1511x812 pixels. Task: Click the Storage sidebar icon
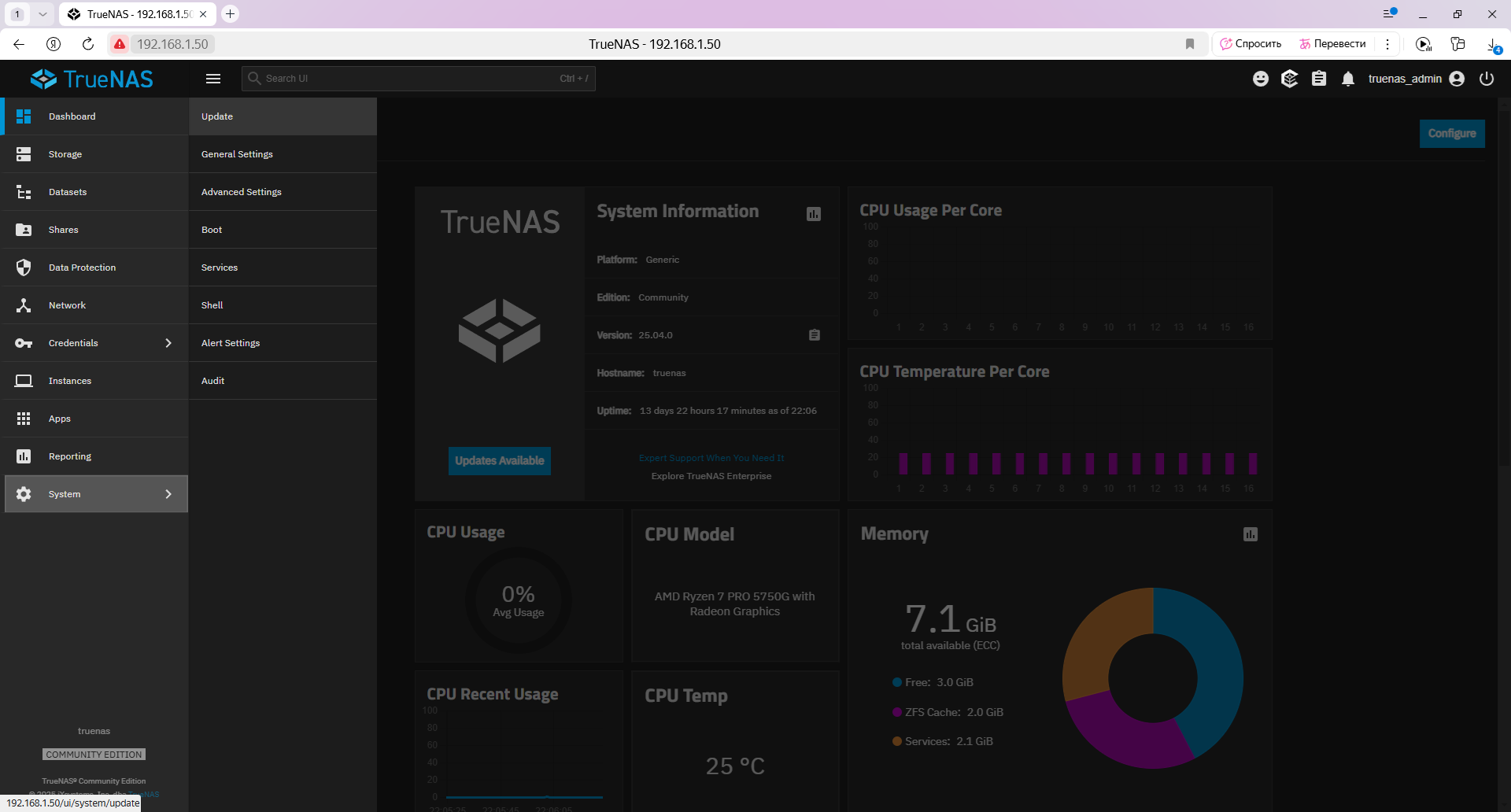point(24,154)
